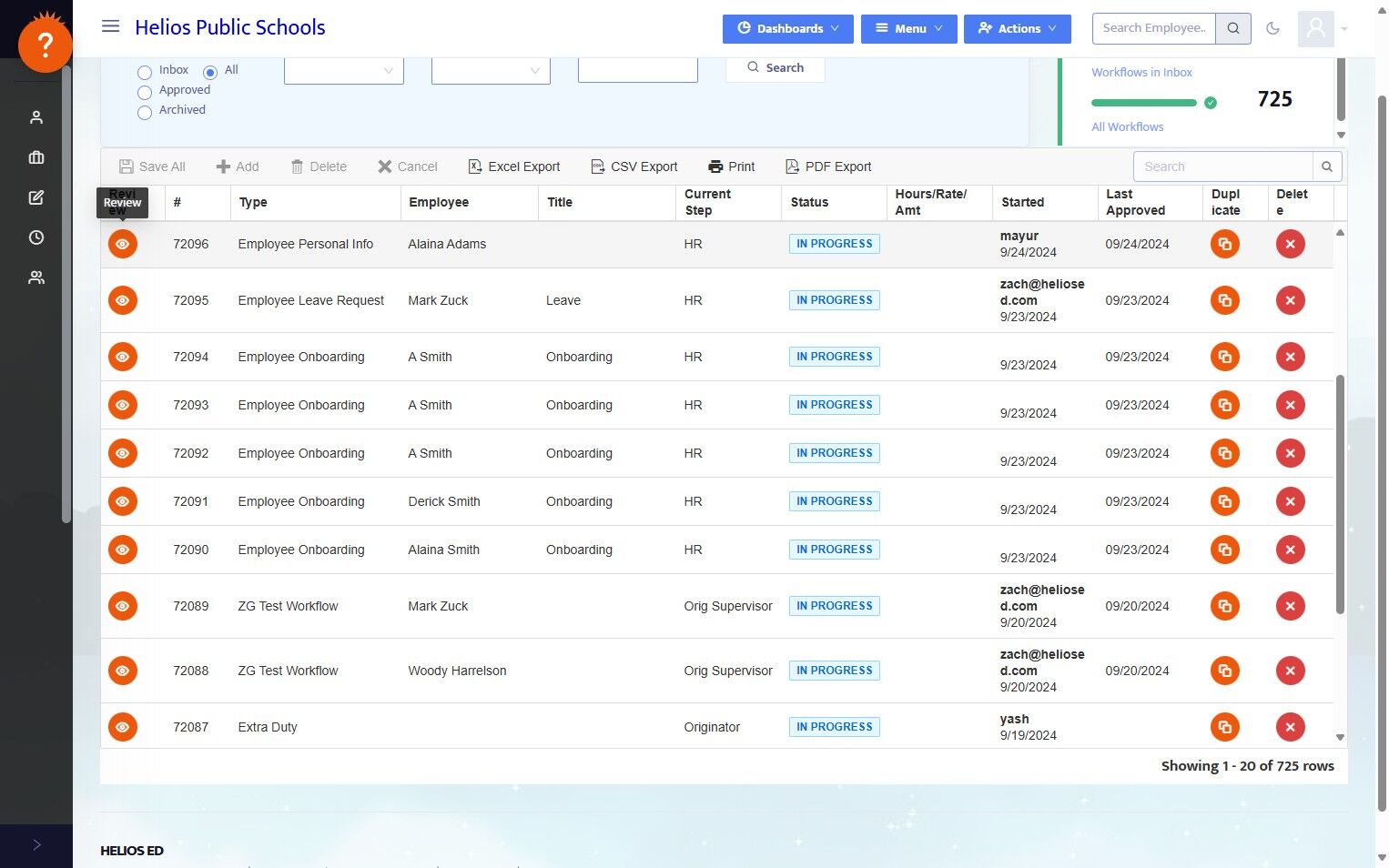This screenshot has width=1389, height=868.
Task: Delete workflow 72094 using red X
Action: coord(1290,357)
